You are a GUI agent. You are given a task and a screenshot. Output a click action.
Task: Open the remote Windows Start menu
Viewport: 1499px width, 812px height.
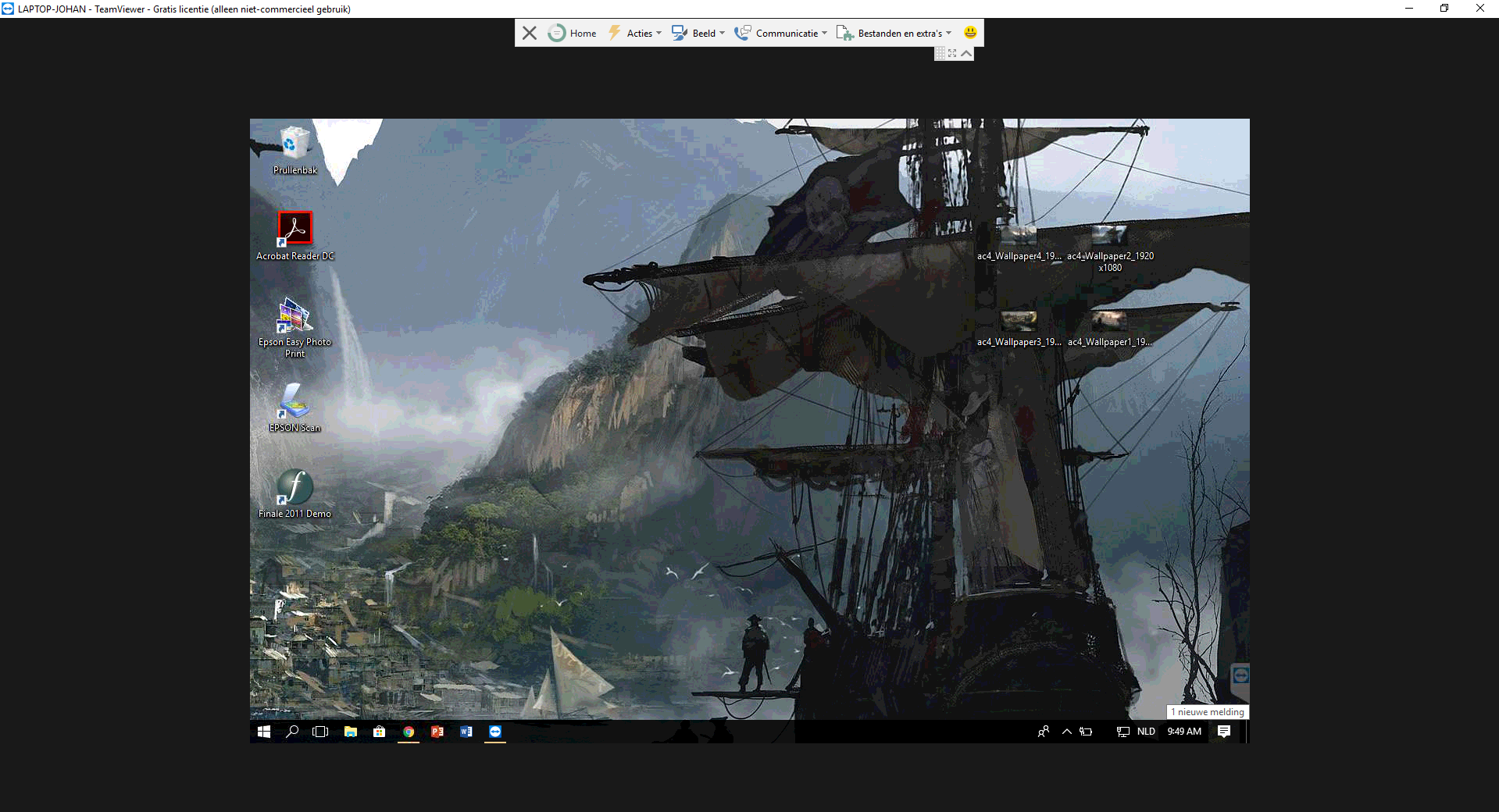point(264,732)
